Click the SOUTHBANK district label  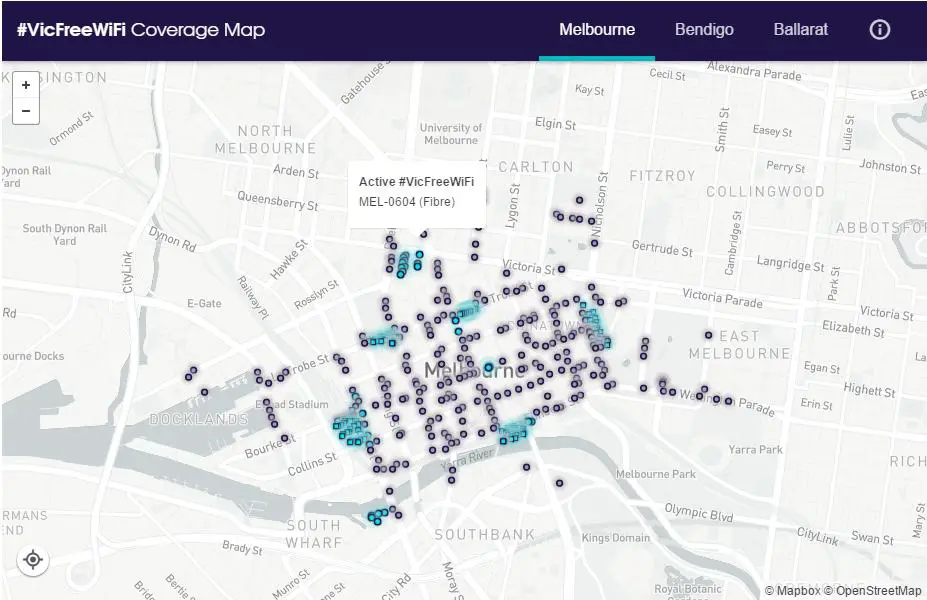coord(485,534)
